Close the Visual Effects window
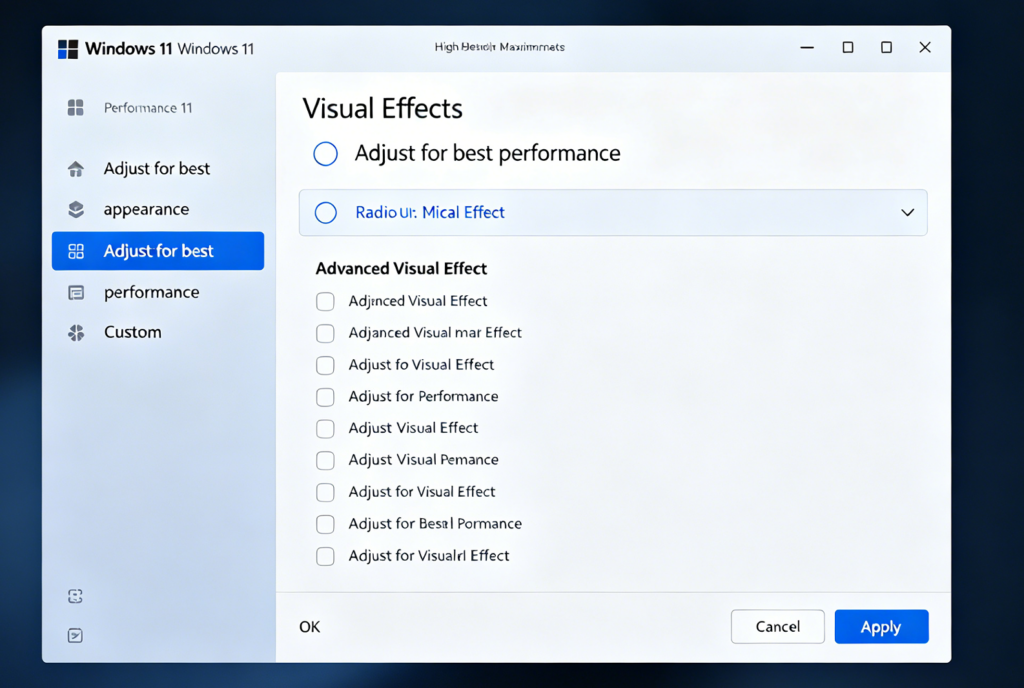 [x=925, y=48]
